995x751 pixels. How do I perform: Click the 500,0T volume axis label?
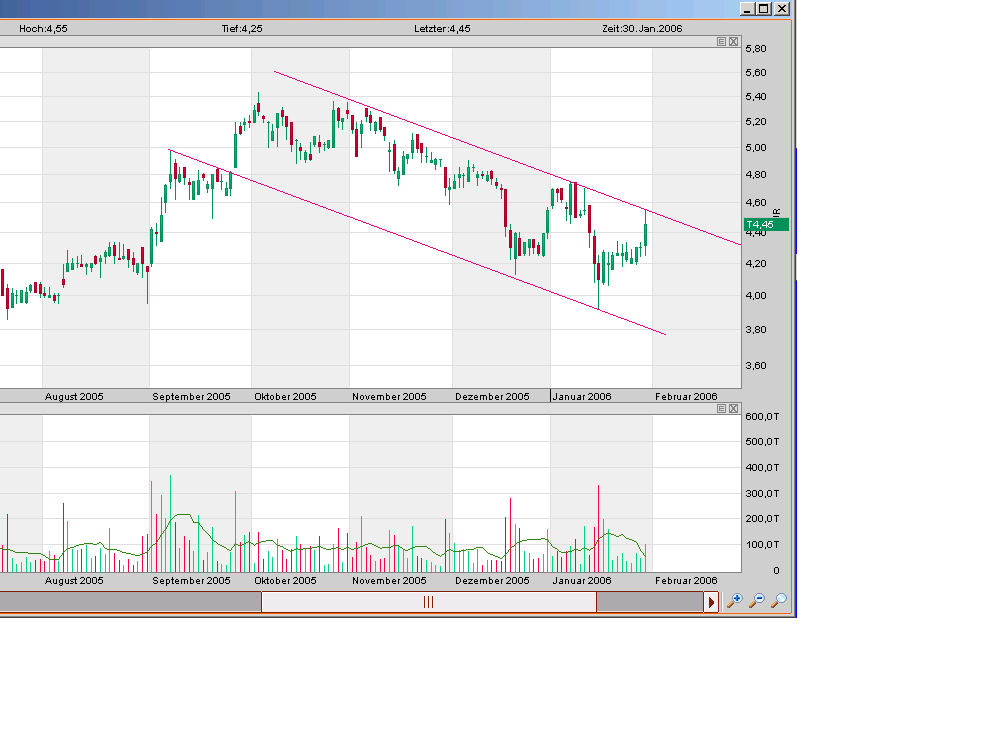pyautogui.click(x=762, y=441)
